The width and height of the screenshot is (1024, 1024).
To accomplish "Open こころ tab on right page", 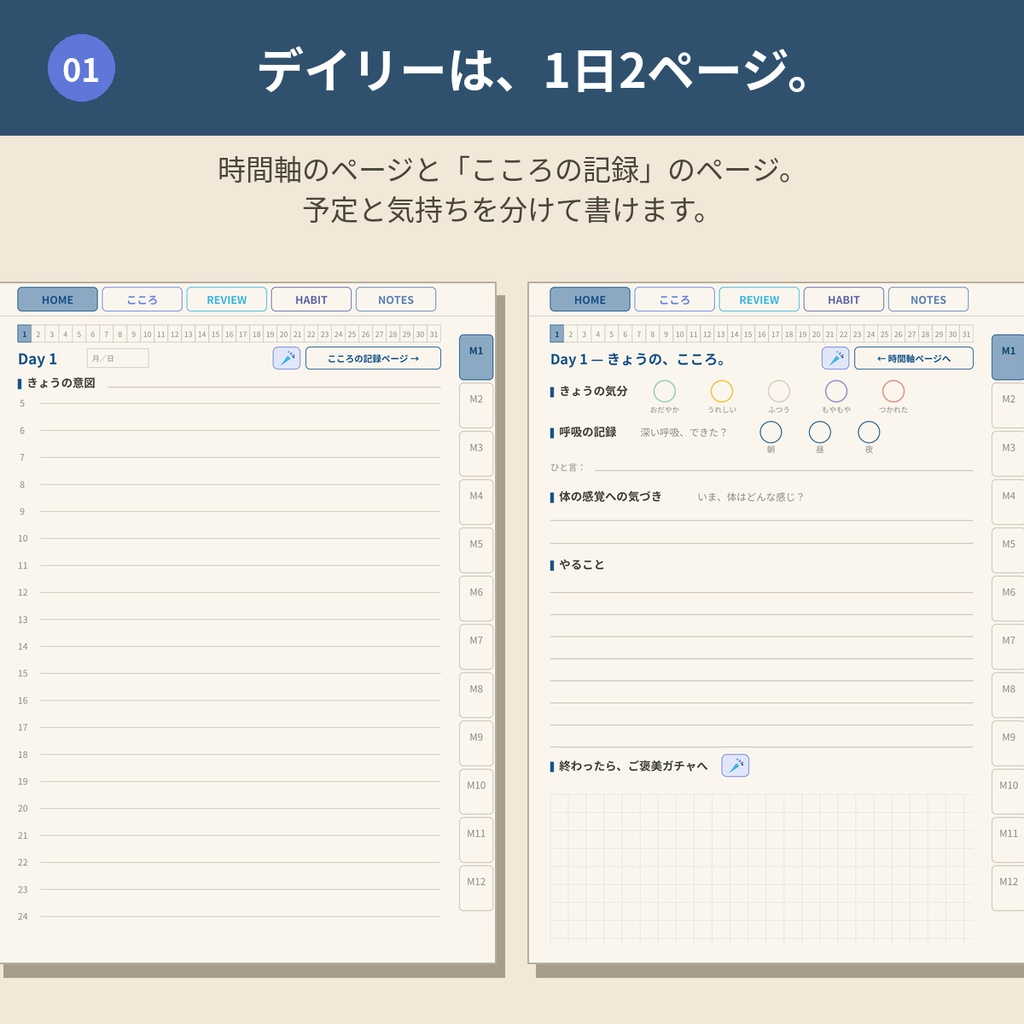I will (675, 300).
